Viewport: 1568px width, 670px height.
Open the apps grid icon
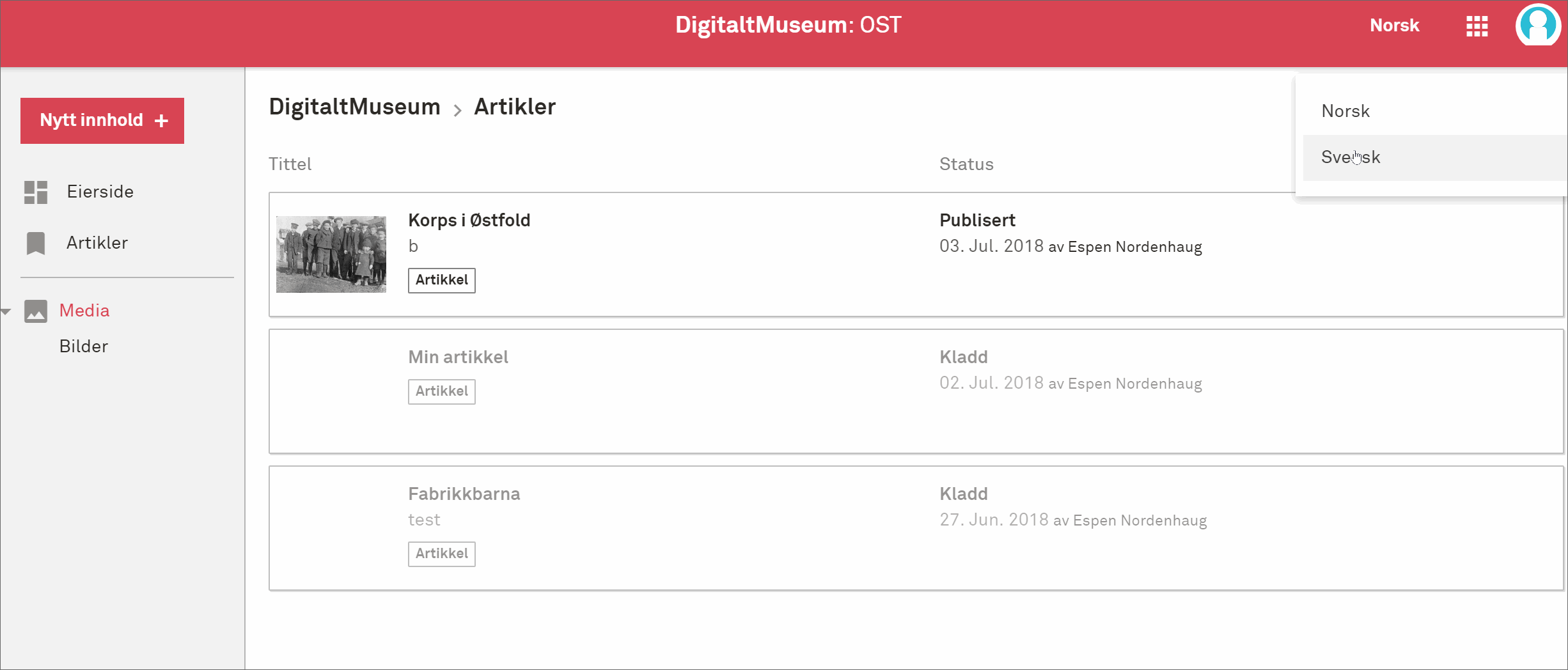1477,26
